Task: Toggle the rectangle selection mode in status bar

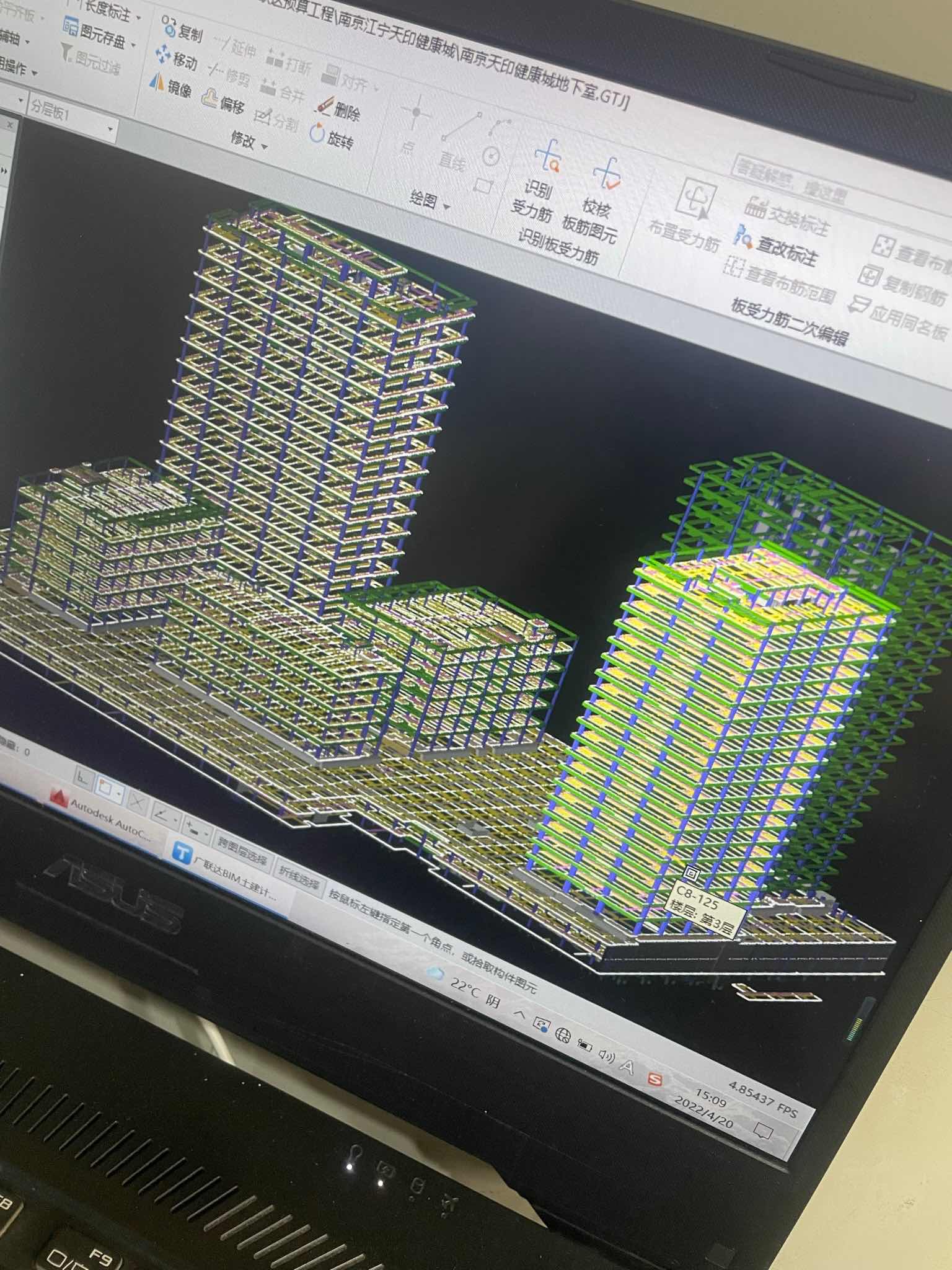Action: click(x=108, y=789)
